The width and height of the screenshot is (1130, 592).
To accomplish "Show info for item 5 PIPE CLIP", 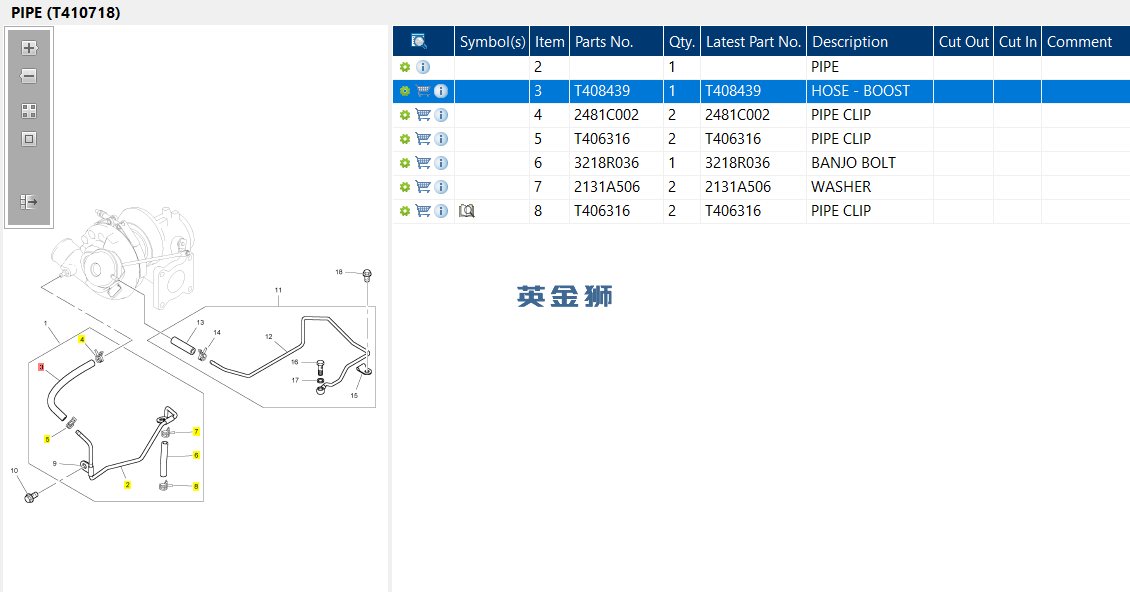I will pyautogui.click(x=441, y=138).
